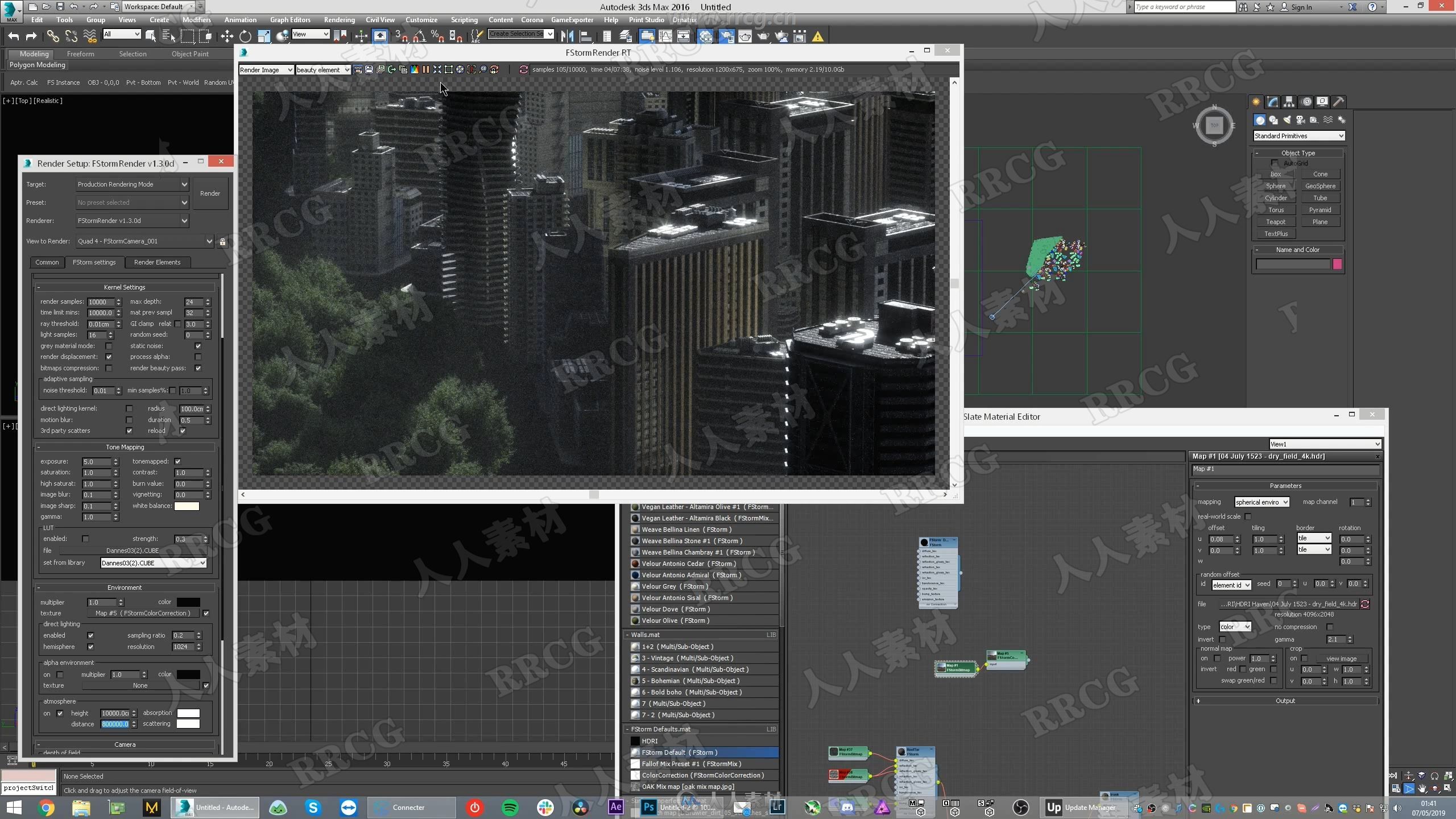Enable the LUT enabled checkbox
Screen dimensions: 1456x819
point(85,539)
